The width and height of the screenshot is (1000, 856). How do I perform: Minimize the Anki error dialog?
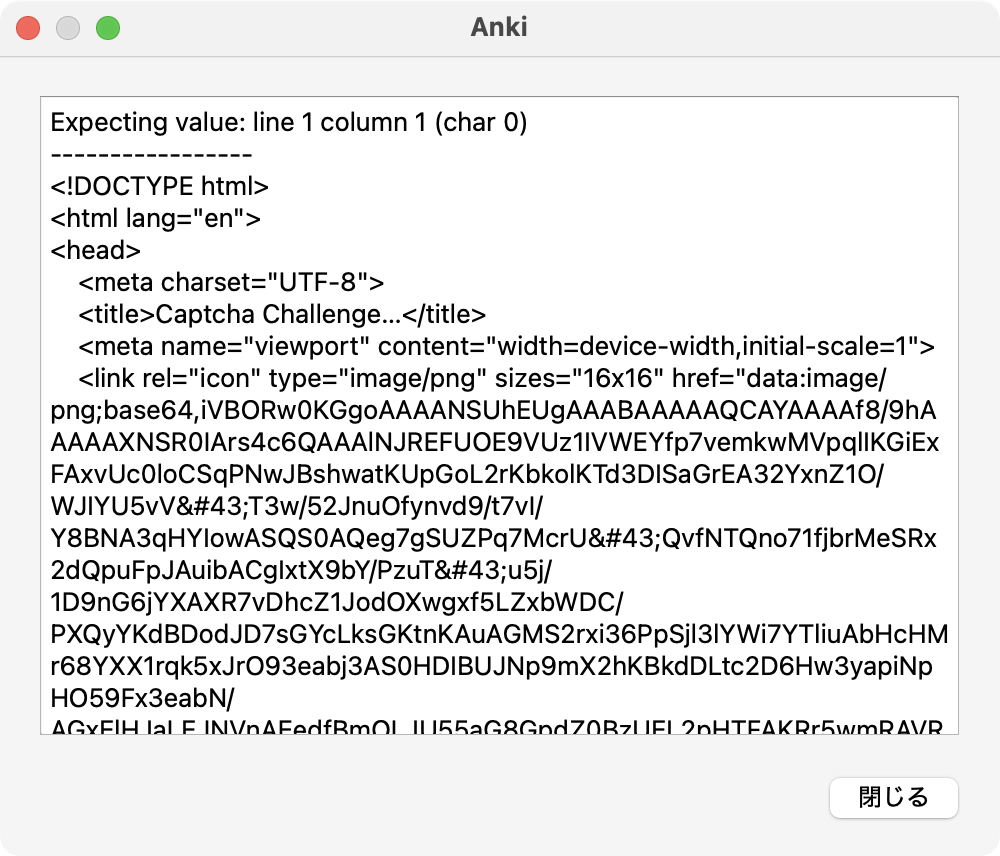click(x=68, y=28)
